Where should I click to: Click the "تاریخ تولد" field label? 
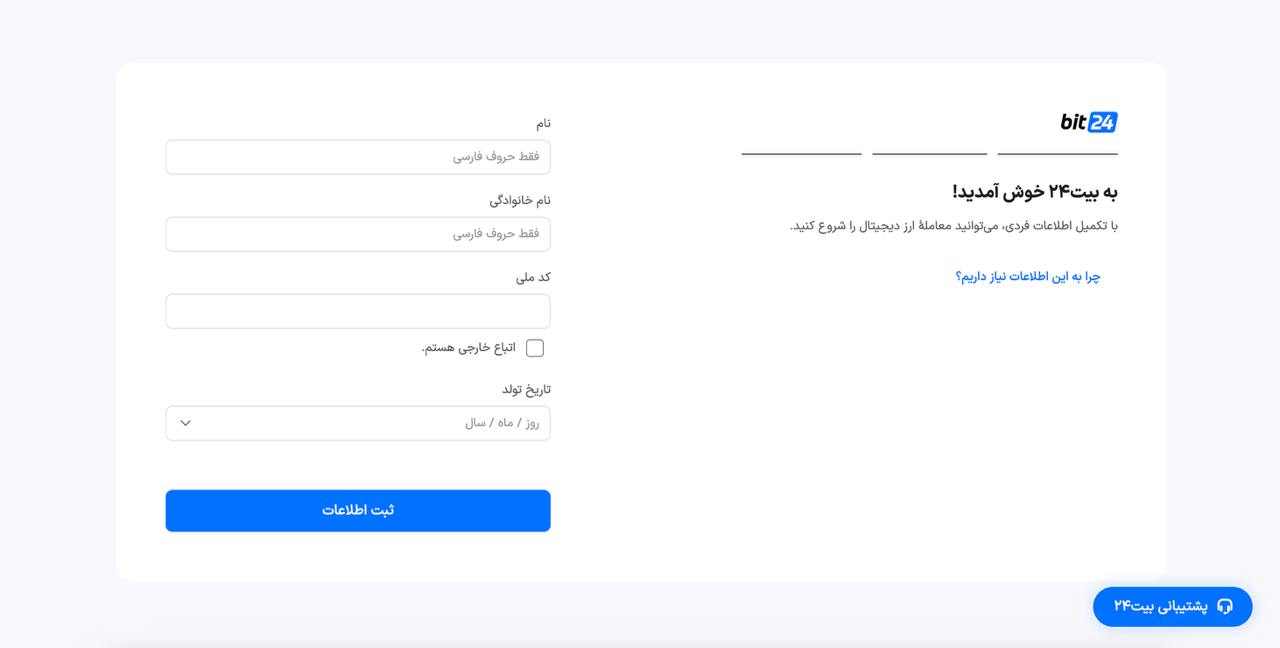point(526,389)
